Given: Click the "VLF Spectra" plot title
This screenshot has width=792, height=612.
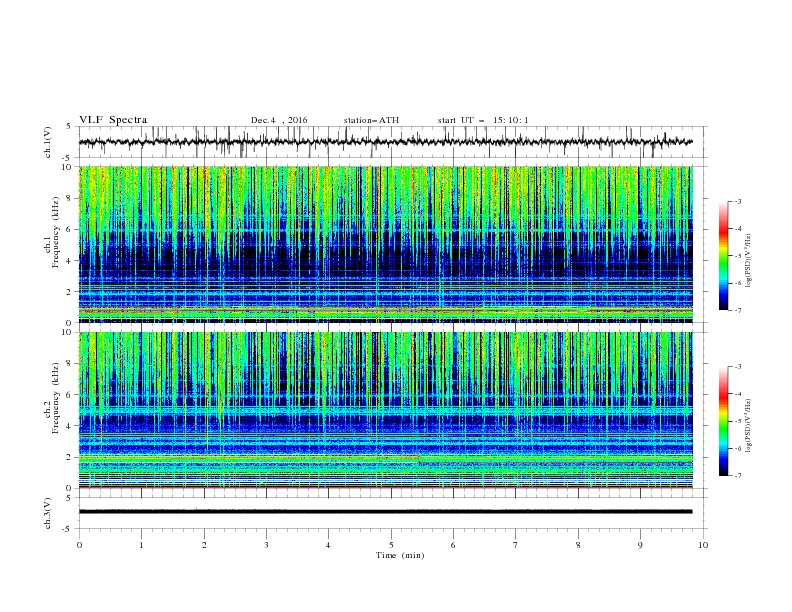Looking at the screenshot, I should 113,120.
